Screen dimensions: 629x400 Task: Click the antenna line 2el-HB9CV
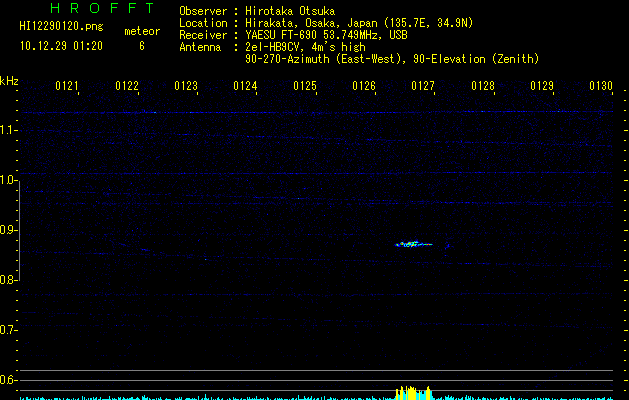tap(305, 47)
